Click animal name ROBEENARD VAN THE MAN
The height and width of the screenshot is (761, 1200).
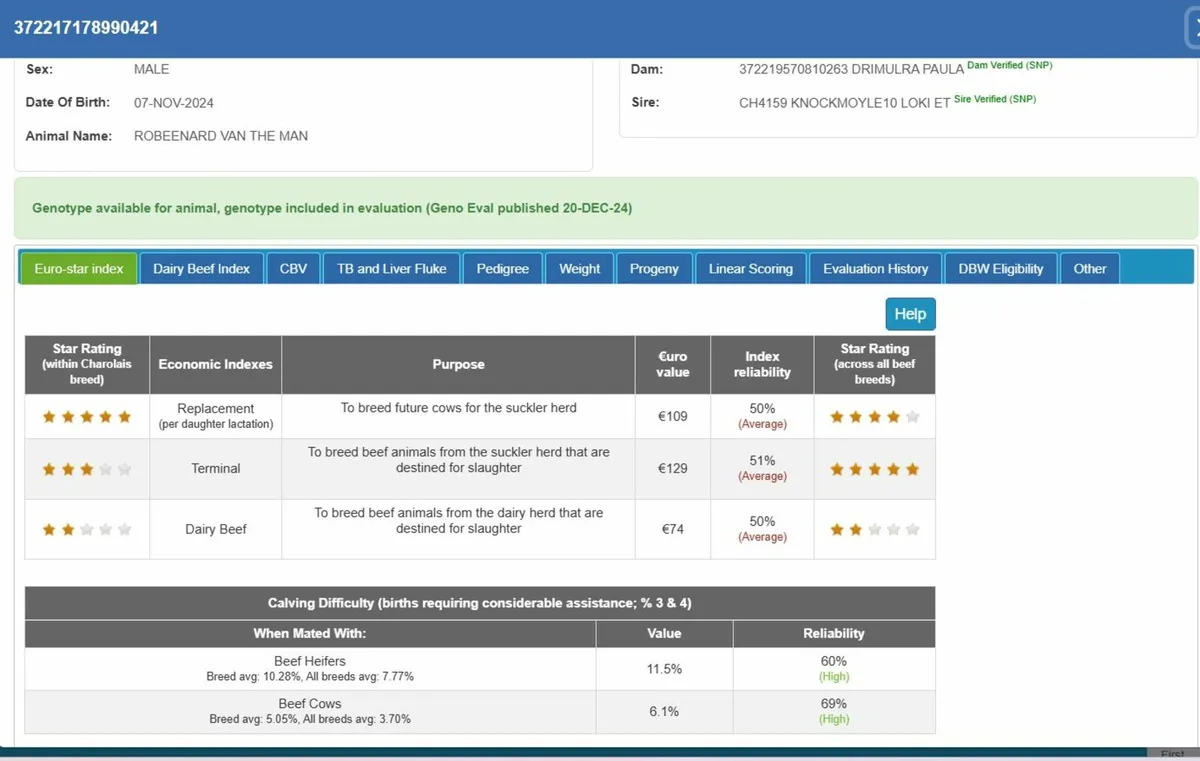[x=221, y=136]
